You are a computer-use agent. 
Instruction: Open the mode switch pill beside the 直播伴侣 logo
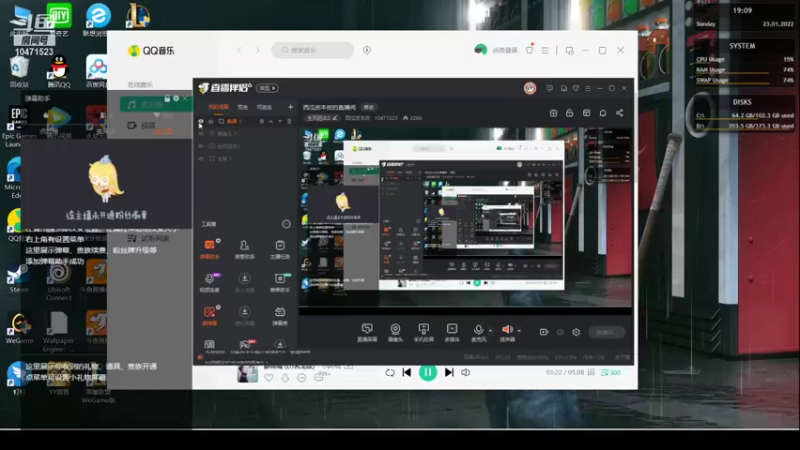pos(267,88)
